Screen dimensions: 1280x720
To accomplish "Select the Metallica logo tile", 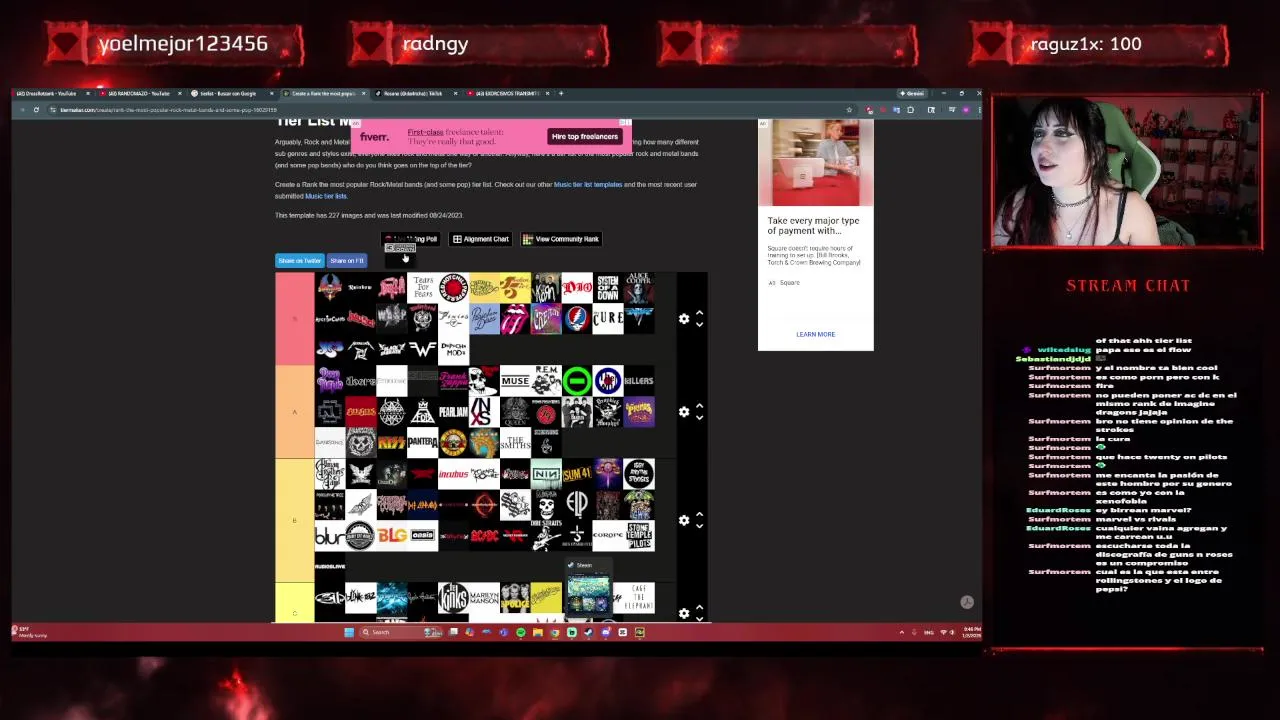I will pos(361,350).
